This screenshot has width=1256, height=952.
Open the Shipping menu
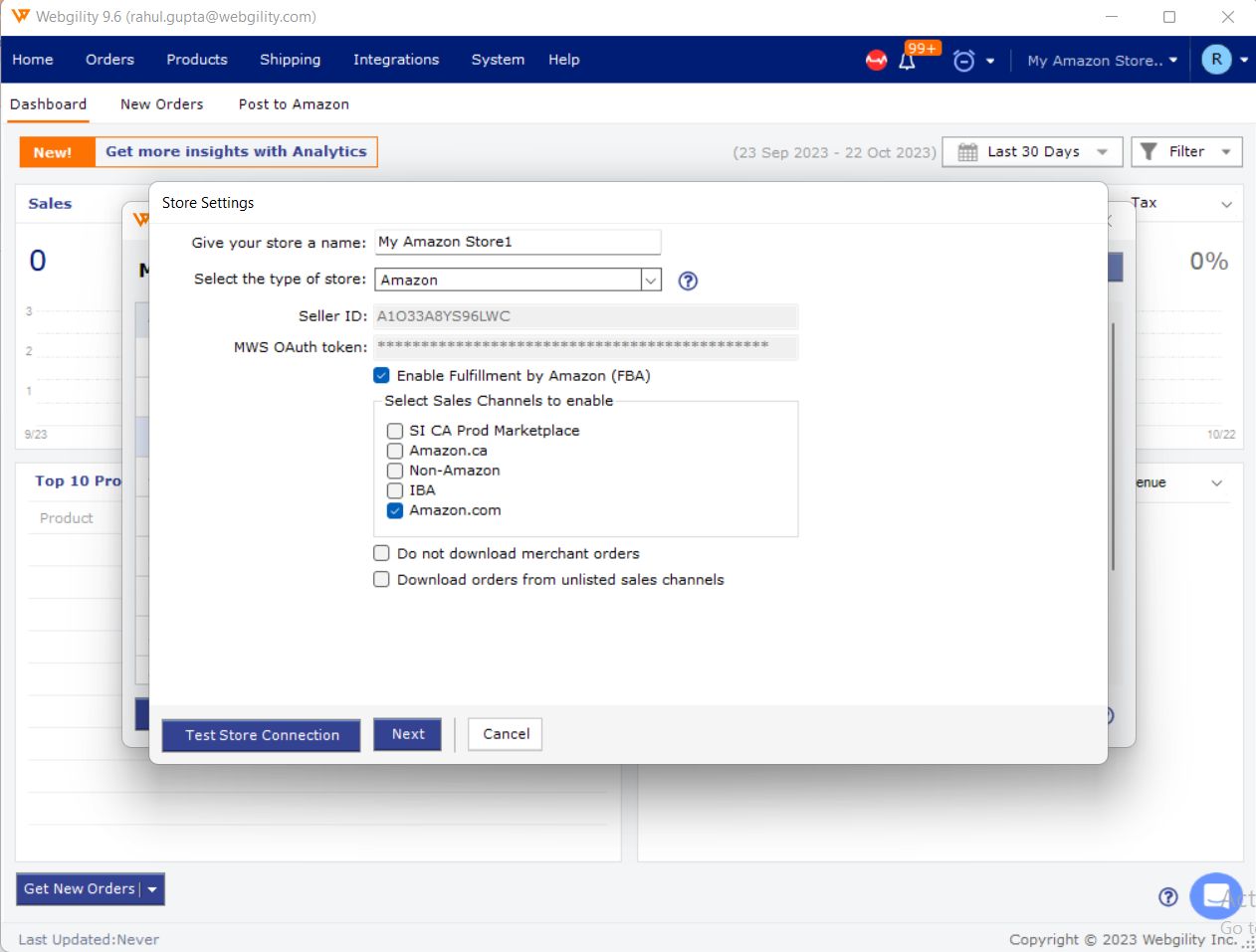point(290,60)
